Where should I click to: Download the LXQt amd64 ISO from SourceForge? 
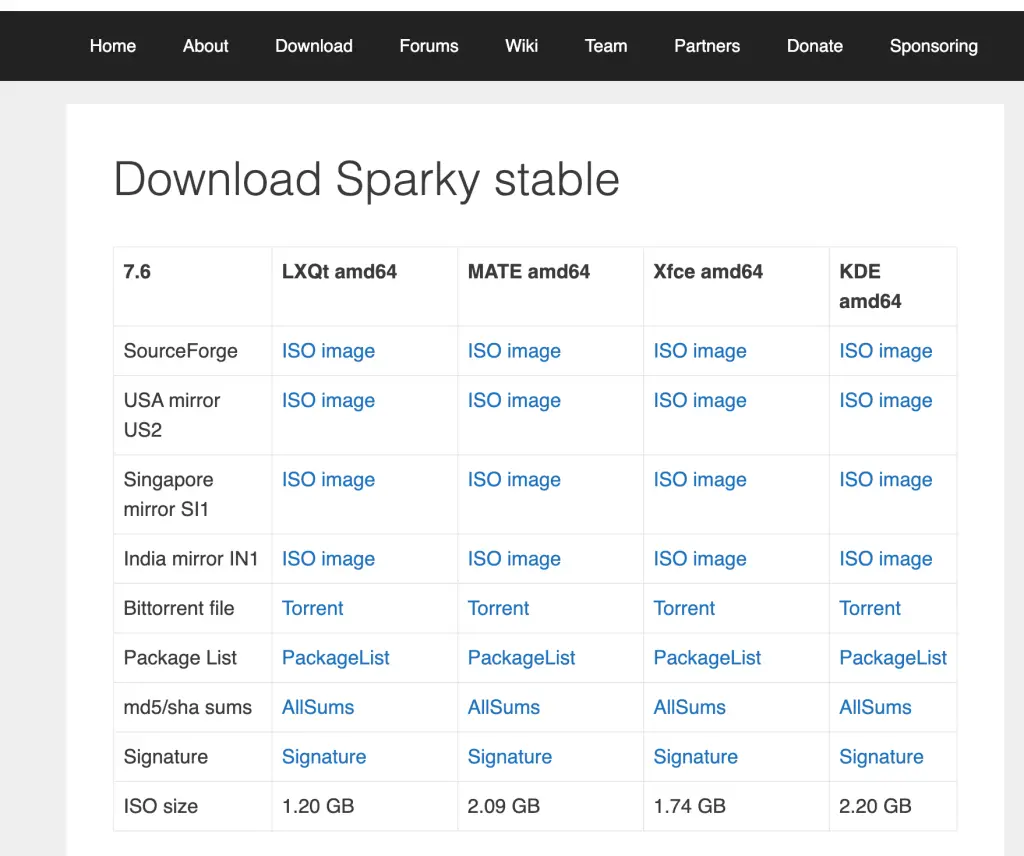(328, 351)
